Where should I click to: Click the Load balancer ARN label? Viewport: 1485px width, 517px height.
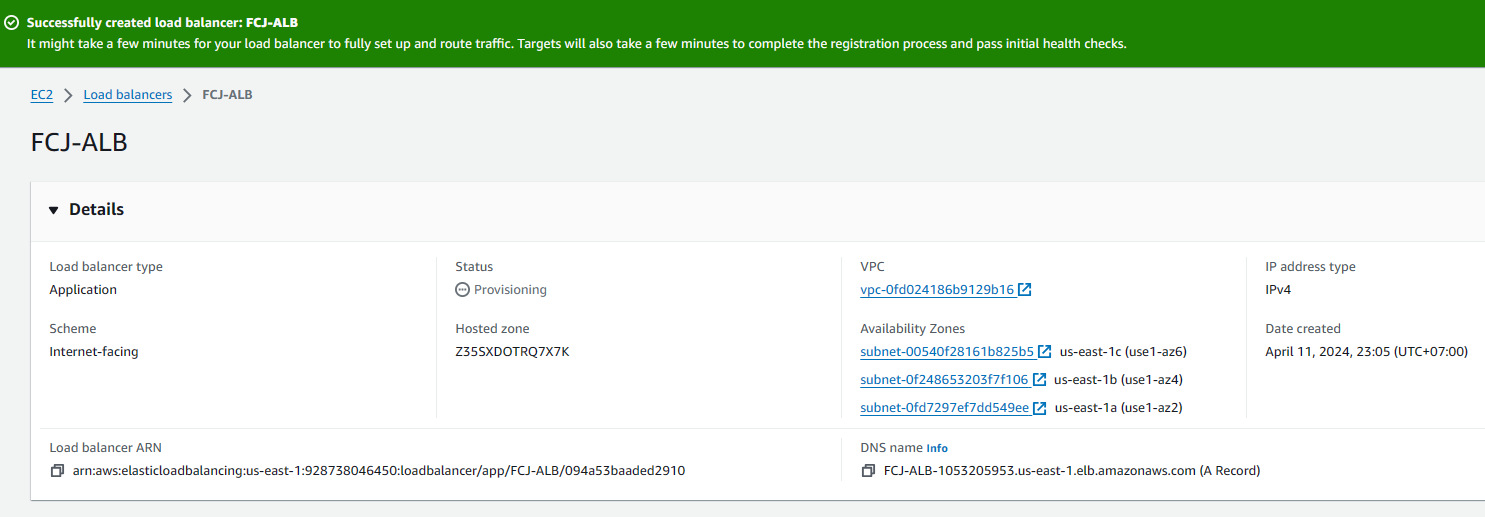coord(105,448)
